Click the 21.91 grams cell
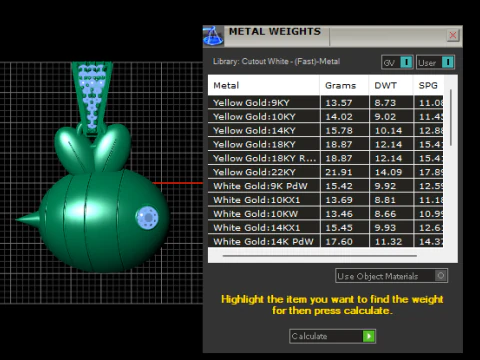The height and width of the screenshot is (360, 480). point(345,172)
